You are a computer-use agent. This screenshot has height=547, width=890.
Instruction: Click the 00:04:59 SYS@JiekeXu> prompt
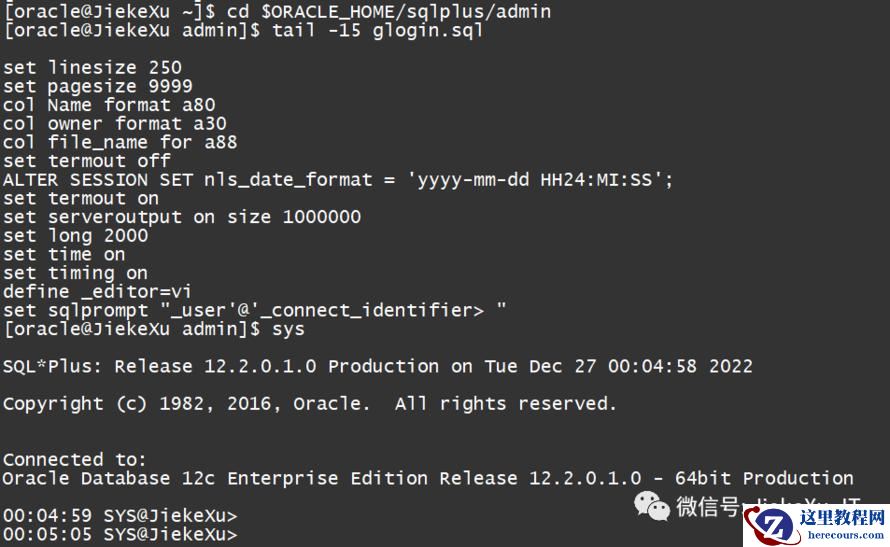(120, 516)
